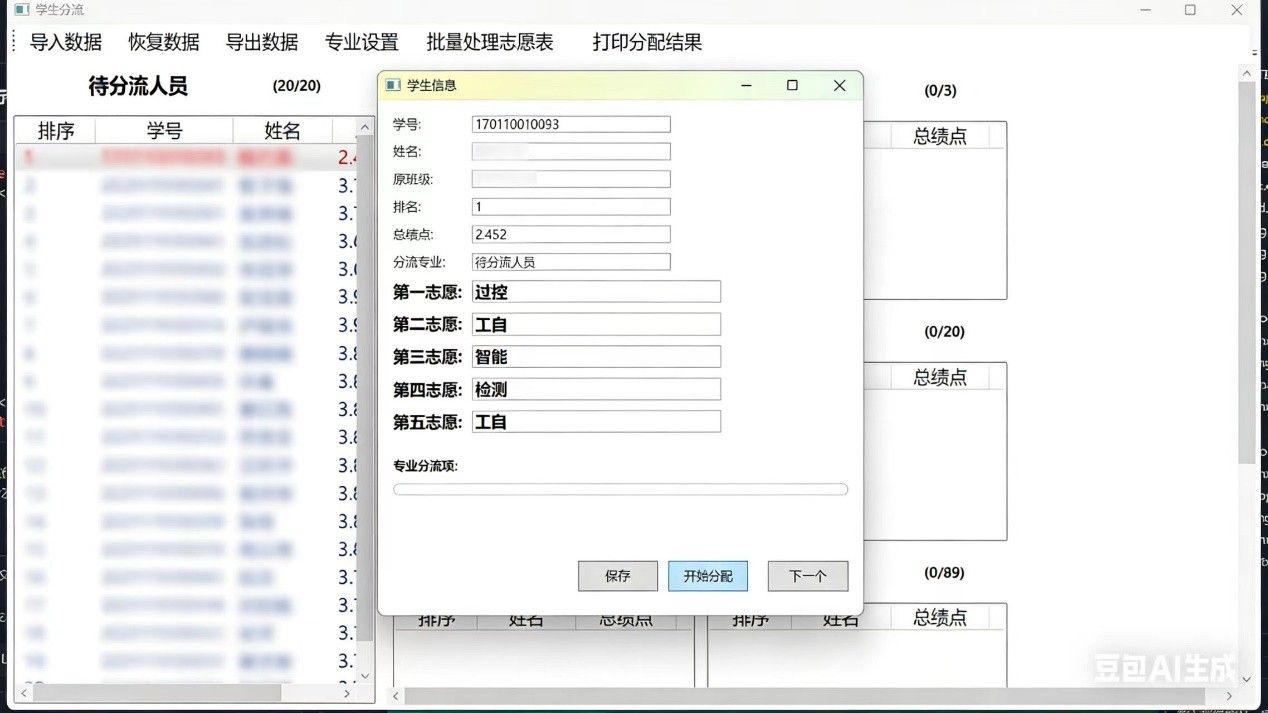Click the 学号 column header in list
1268x713 pixels.
click(x=165, y=131)
